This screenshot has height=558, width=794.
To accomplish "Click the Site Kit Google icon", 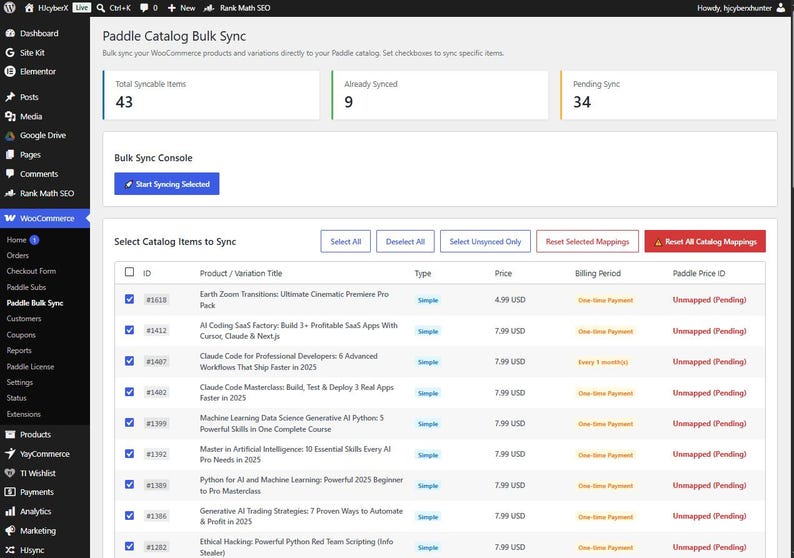I will tap(10, 53).
